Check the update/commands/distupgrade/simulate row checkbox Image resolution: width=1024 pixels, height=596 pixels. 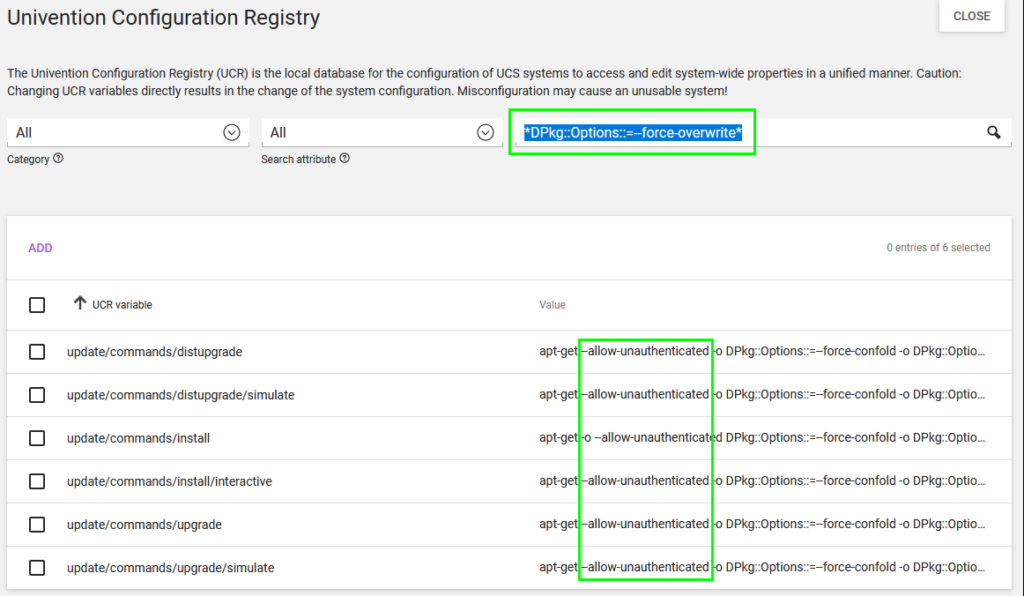click(37, 395)
